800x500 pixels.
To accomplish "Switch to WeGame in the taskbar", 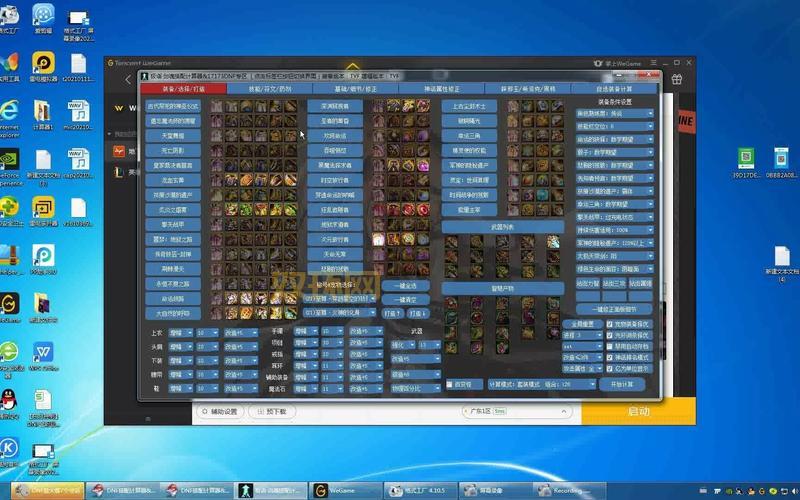I will (335, 490).
